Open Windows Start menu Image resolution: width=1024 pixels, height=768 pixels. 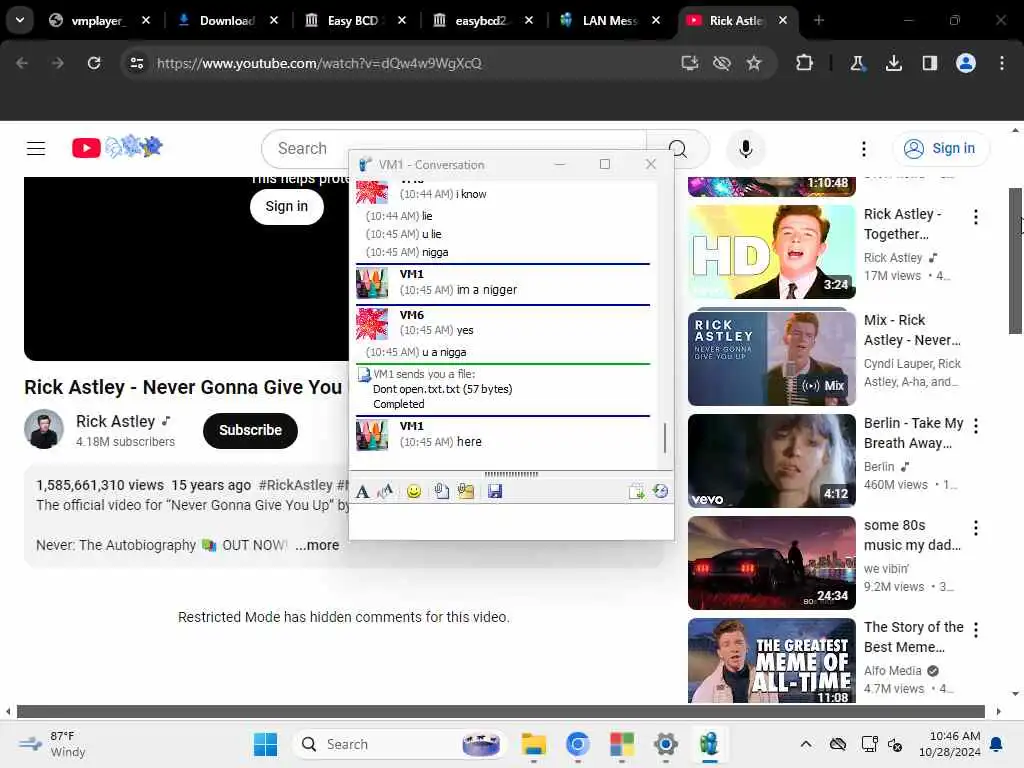click(x=265, y=744)
